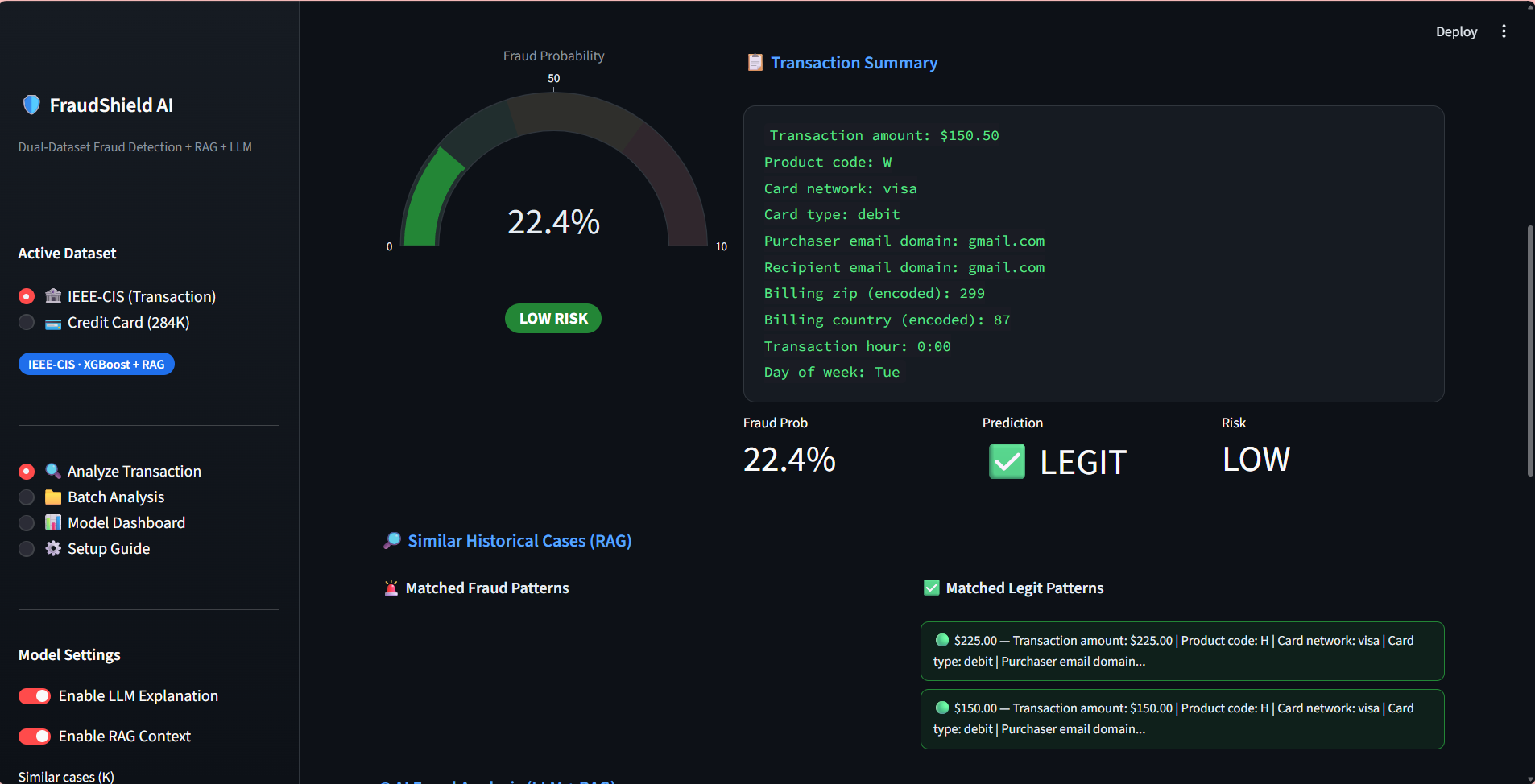
Task: Disable the Enable LLM Explanation toggle
Action: point(34,695)
